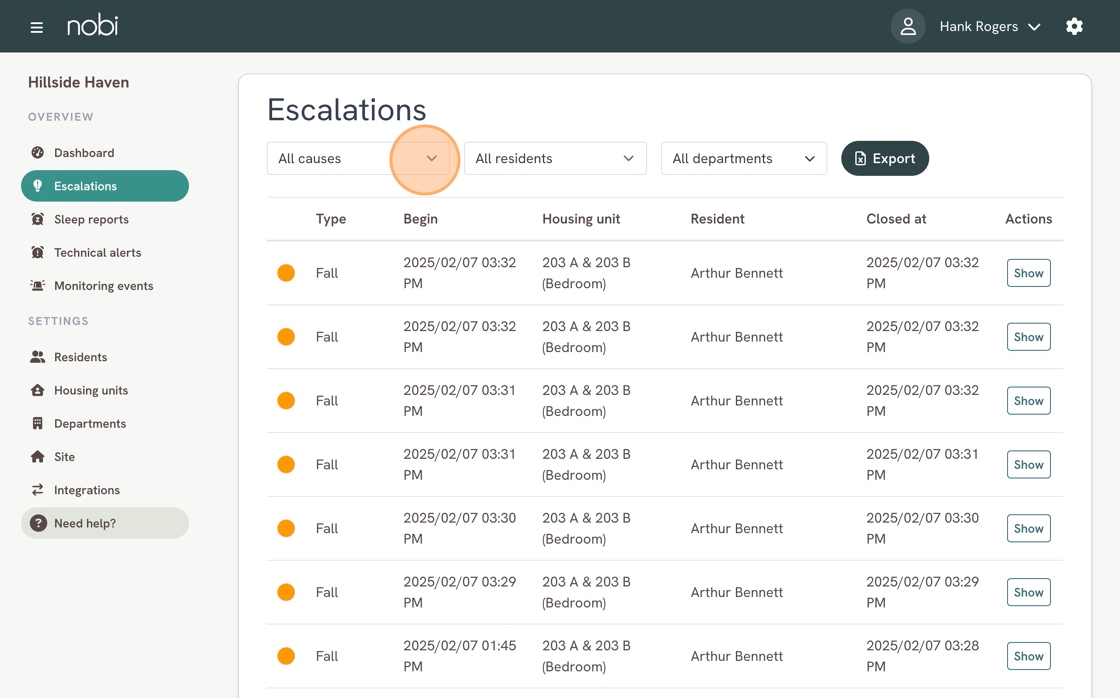
Task: Click the spreadsheet icon on Export button
Action: pyautogui.click(x=860, y=159)
